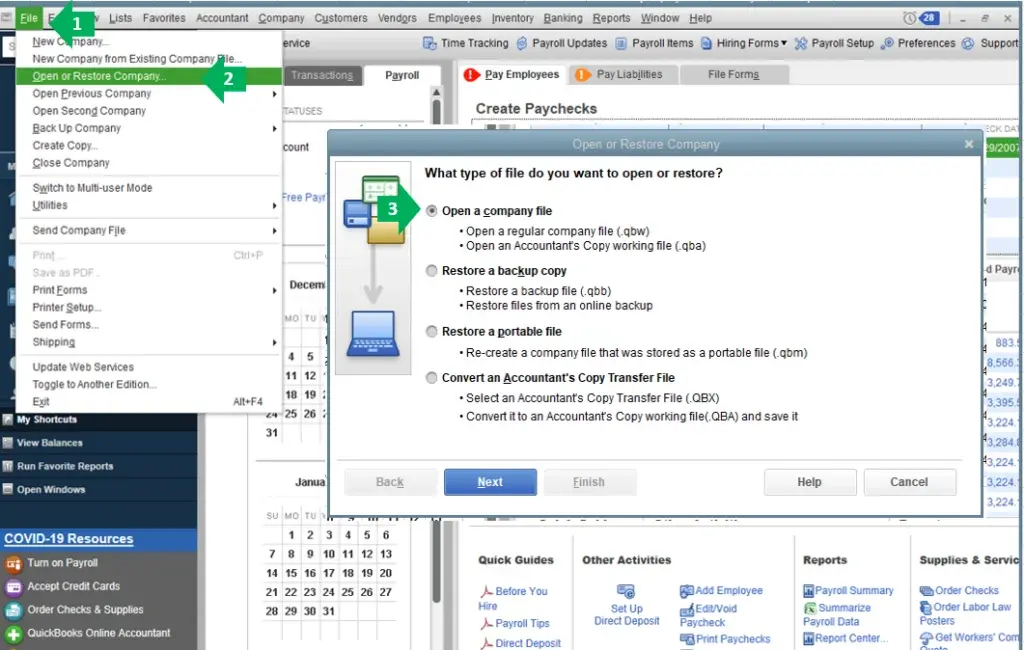Open reminders clock icon with badge 28
This screenshot has height=650, width=1024.
(x=921, y=18)
